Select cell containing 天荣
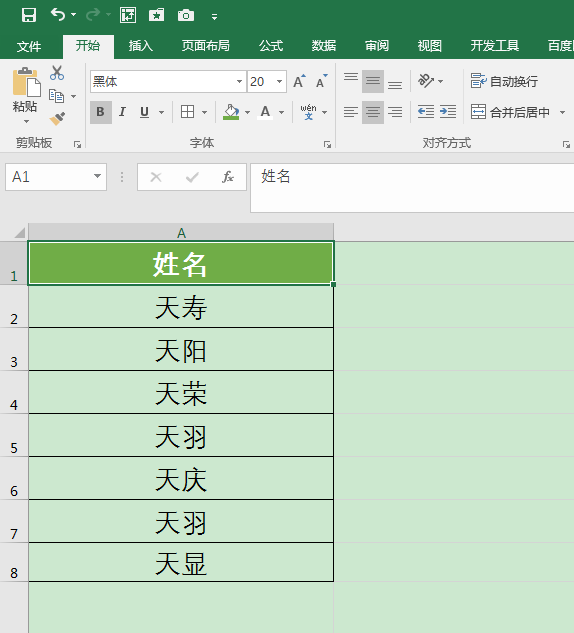Viewport: 574px width, 633px height. 181,392
